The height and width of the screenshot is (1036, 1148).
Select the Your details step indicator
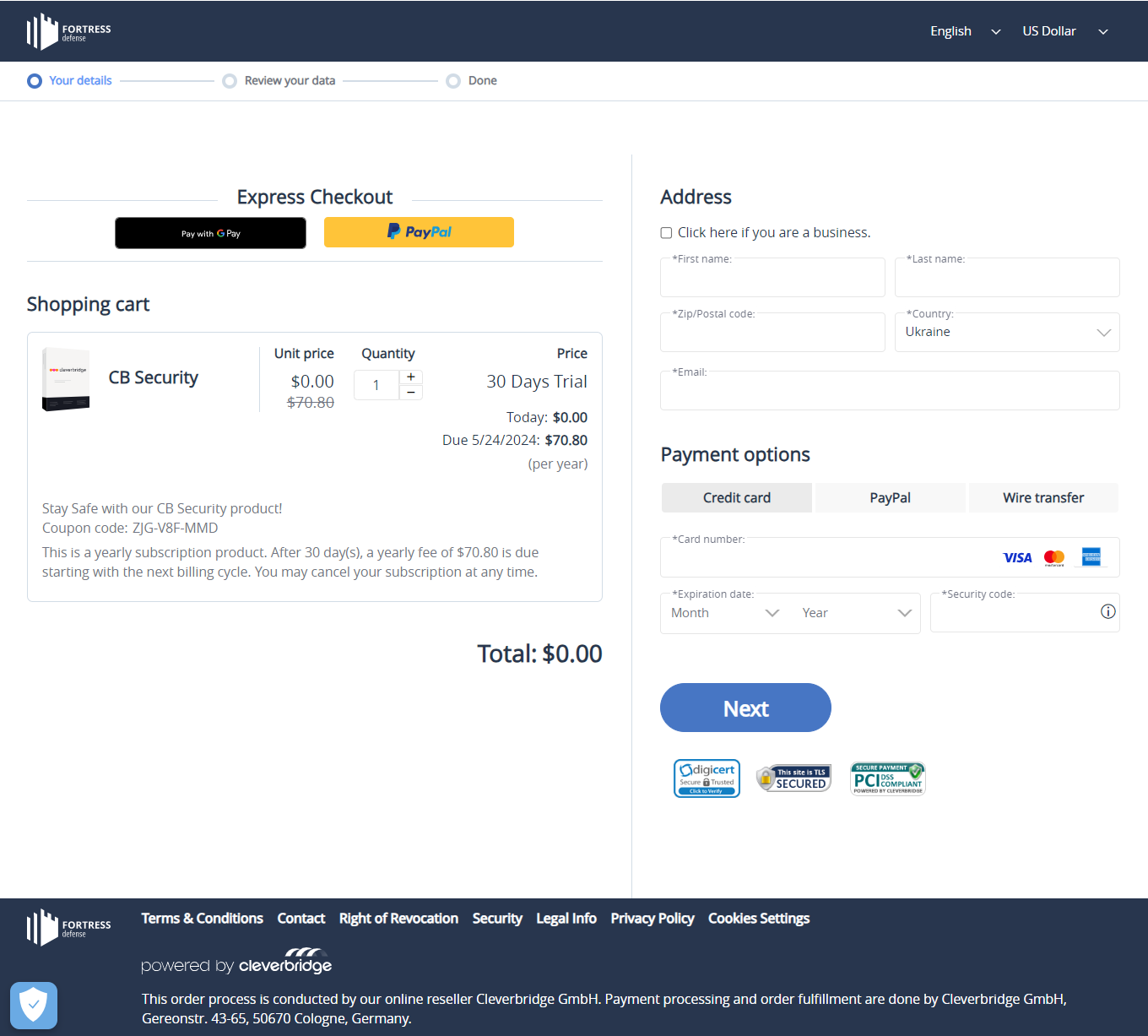click(70, 81)
